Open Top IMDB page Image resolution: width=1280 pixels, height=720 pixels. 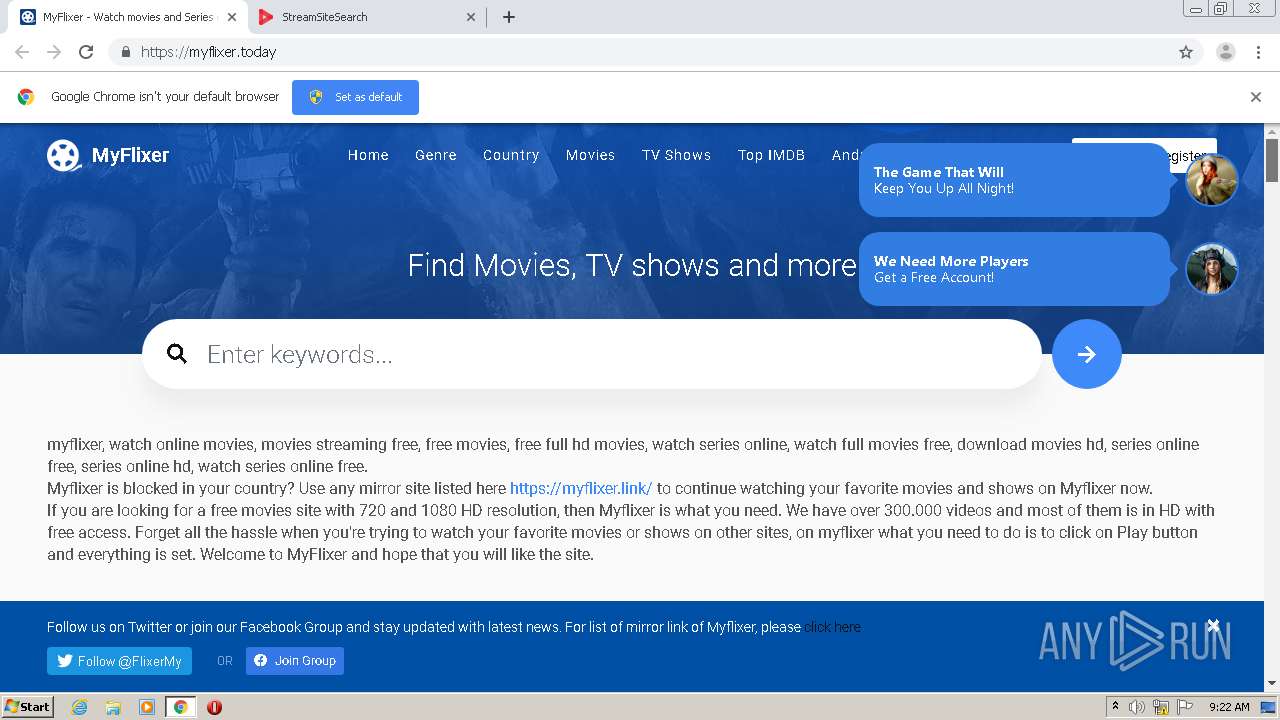771,155
